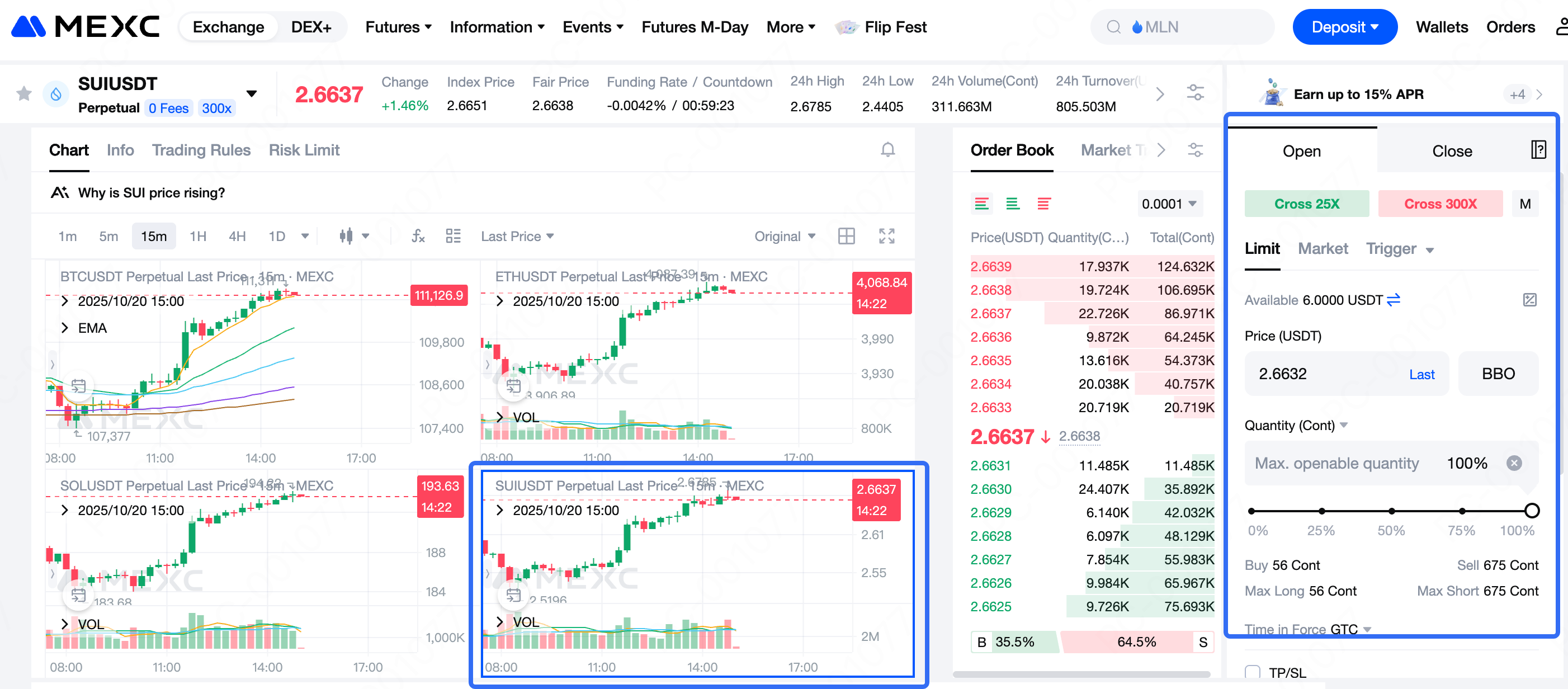Open the Trigger order type dropdown
This screenshot has height=689, width=1568.
pos(1399,249)
